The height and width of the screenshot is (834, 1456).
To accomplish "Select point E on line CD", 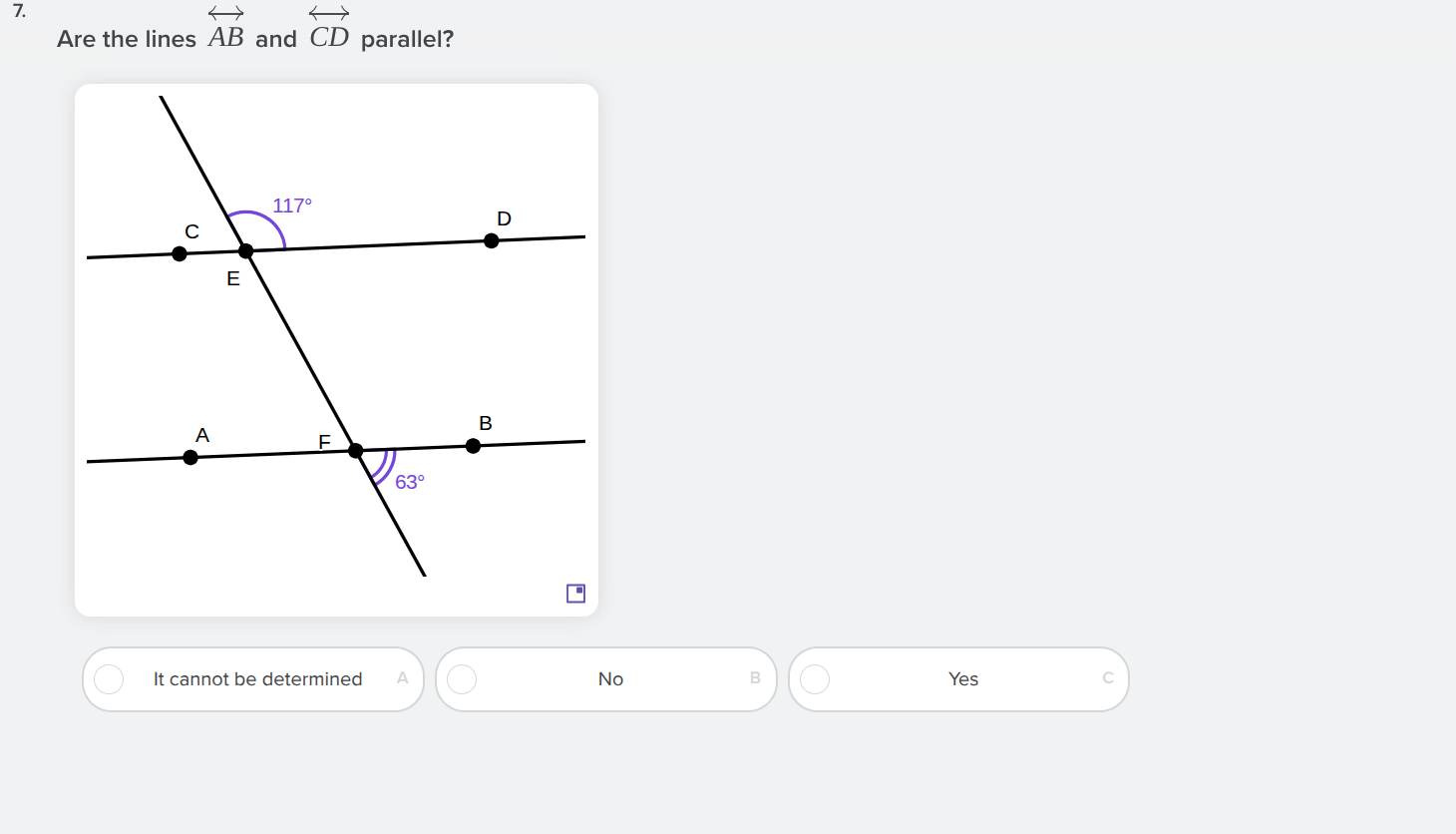I will coord(245,251).
